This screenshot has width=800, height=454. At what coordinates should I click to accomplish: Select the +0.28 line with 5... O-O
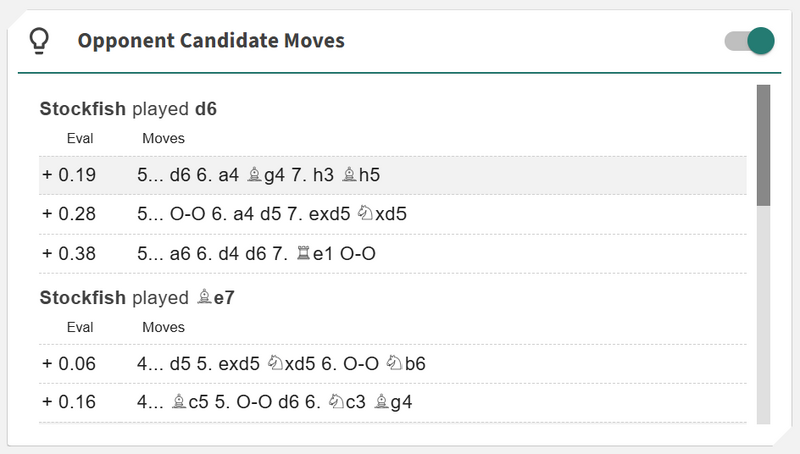(x=392, y=214)
